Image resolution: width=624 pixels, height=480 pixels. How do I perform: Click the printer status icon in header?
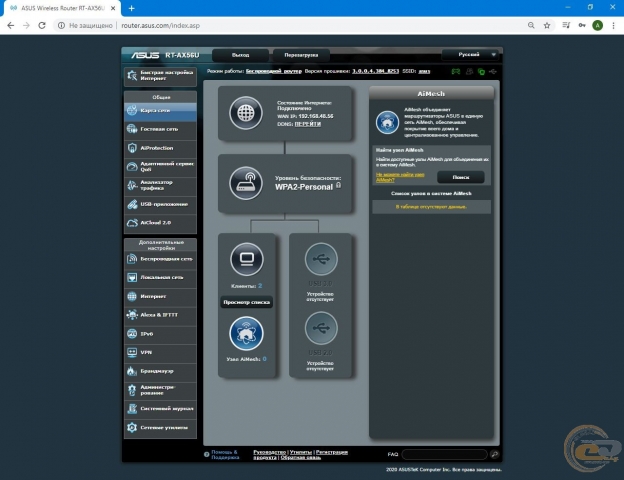coord(469,72)
